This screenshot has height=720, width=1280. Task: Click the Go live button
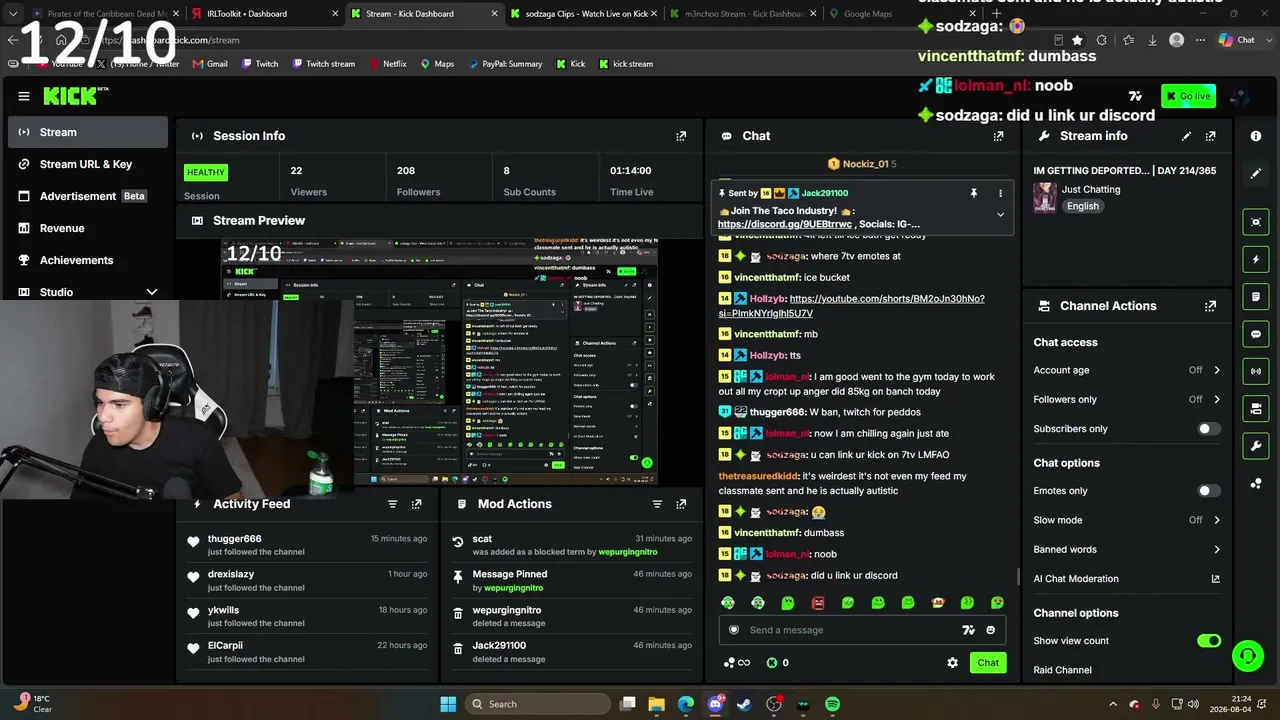1188,96
